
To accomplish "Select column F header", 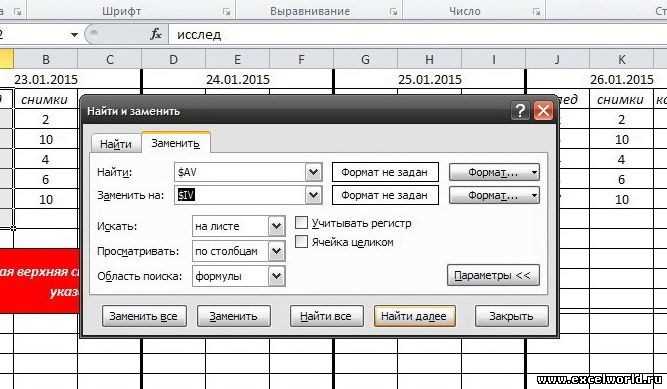I will coord(301,59).
